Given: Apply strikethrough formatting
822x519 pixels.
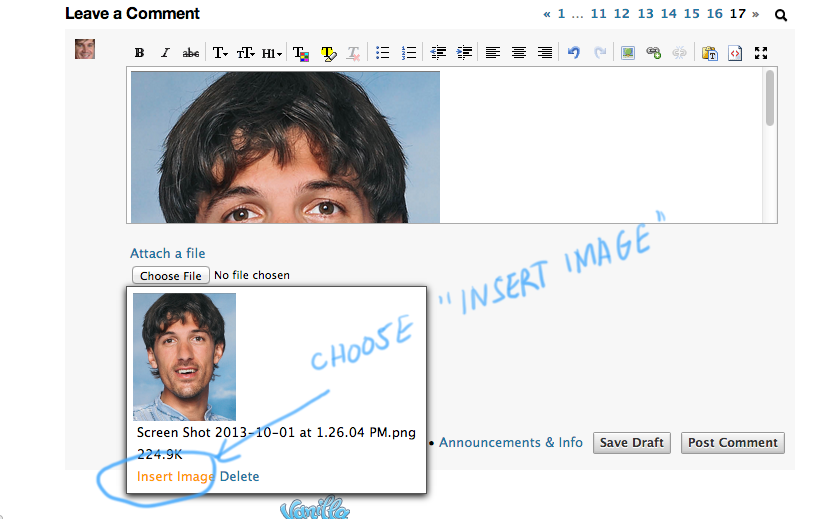Looking at the screenshot, I should pos(191,53).
